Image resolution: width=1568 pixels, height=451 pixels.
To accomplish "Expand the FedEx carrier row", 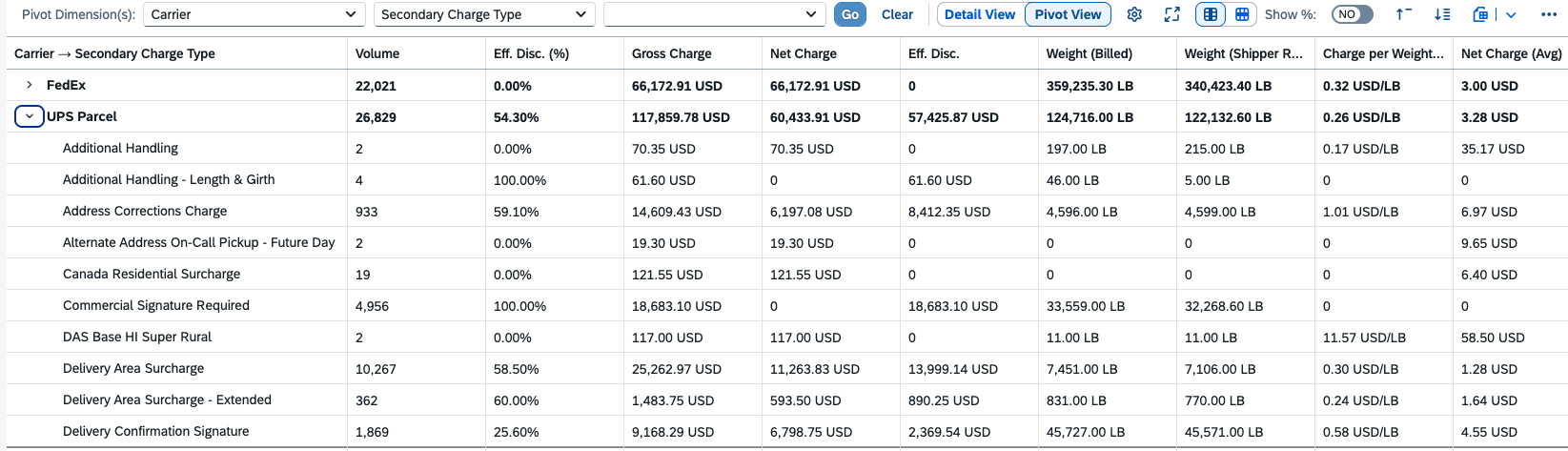I will 30,85.
